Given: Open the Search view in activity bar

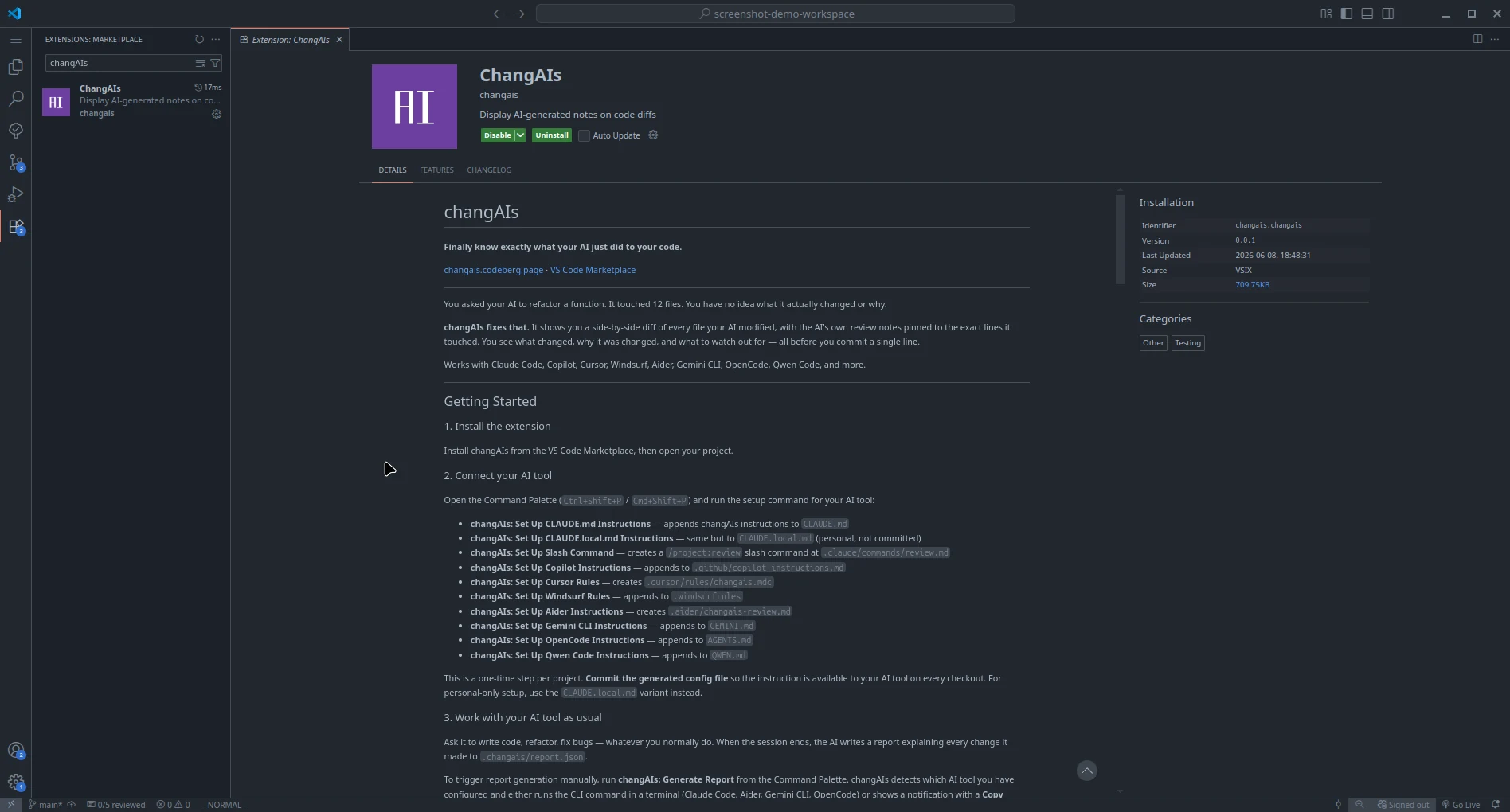Looking at the screenshot, I should coord(15,99).
